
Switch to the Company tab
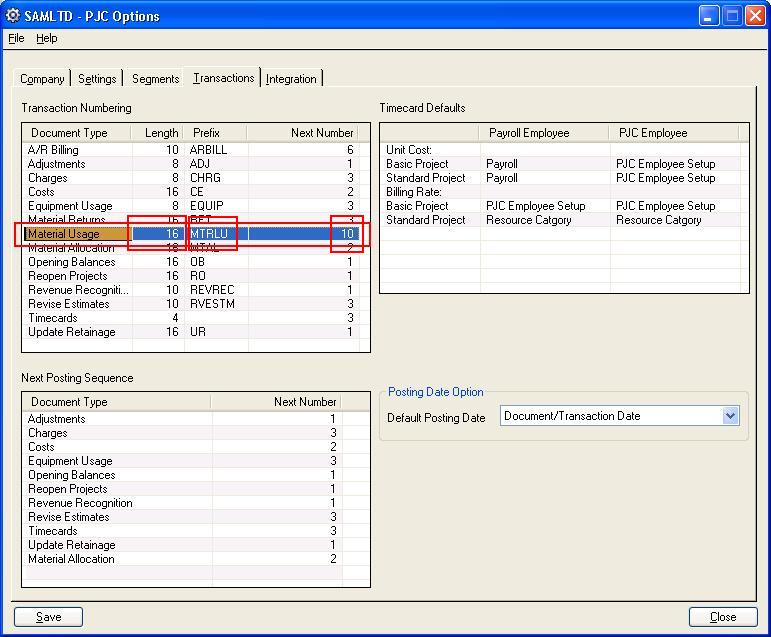(x=42, y=79)
